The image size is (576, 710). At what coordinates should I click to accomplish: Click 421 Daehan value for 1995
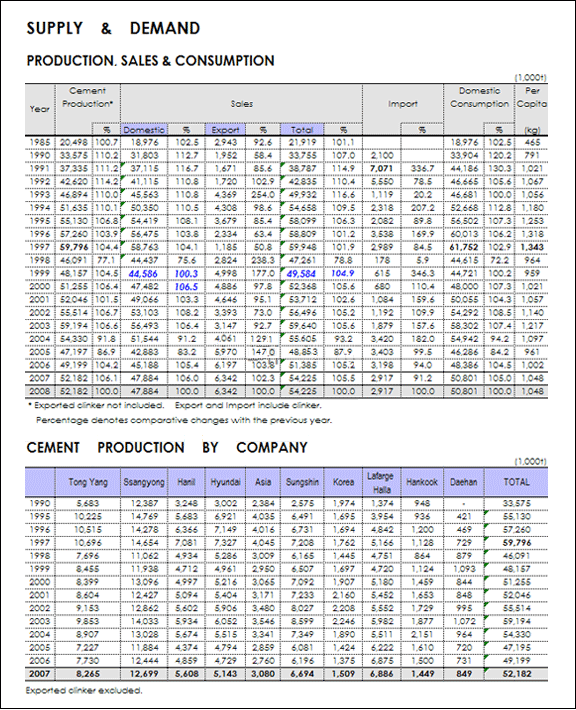[464, 516]
